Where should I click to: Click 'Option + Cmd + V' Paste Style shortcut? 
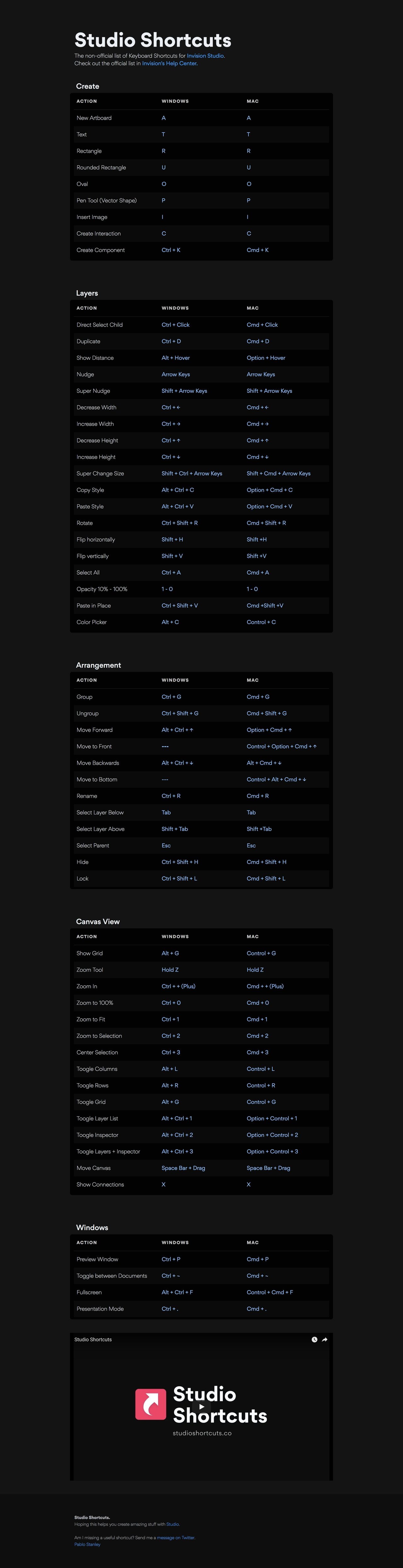(x=270, y=506)
